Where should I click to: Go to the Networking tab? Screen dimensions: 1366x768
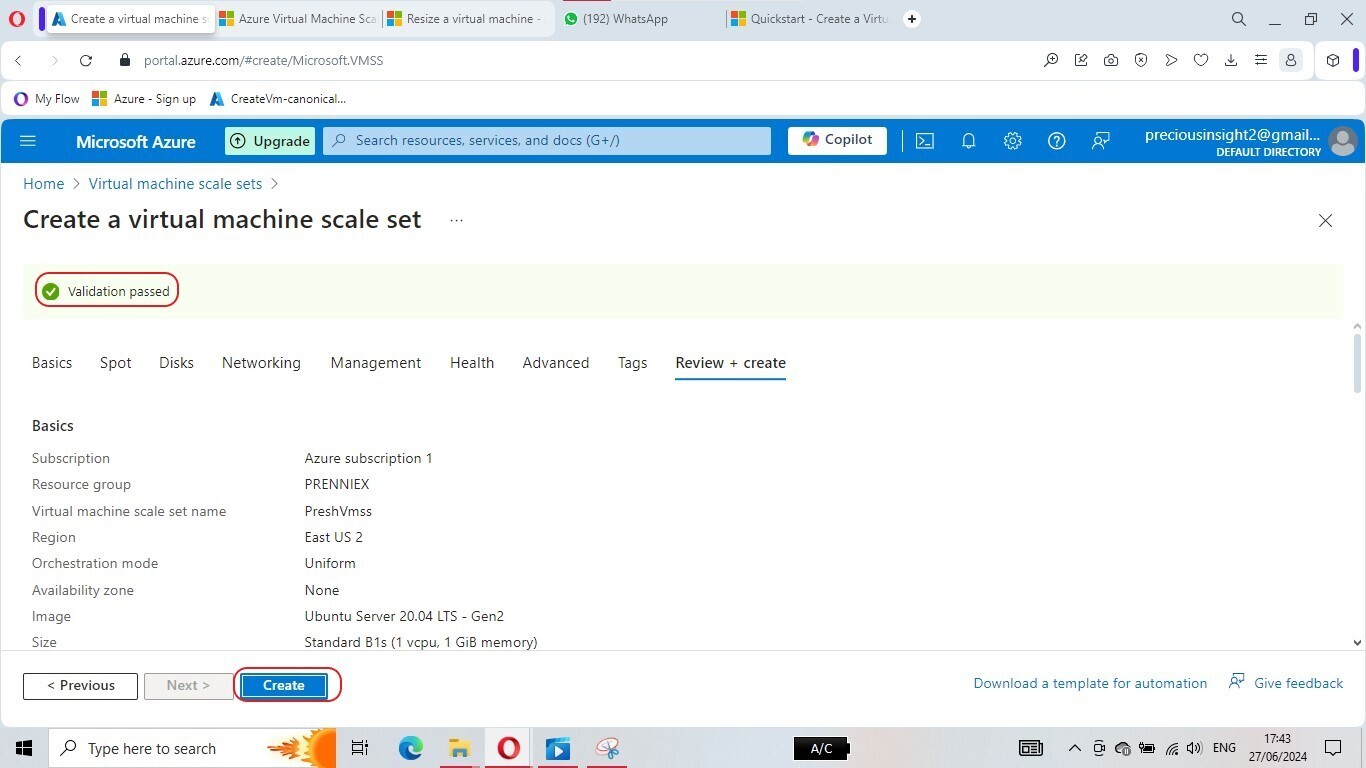[x=261, y=363]
